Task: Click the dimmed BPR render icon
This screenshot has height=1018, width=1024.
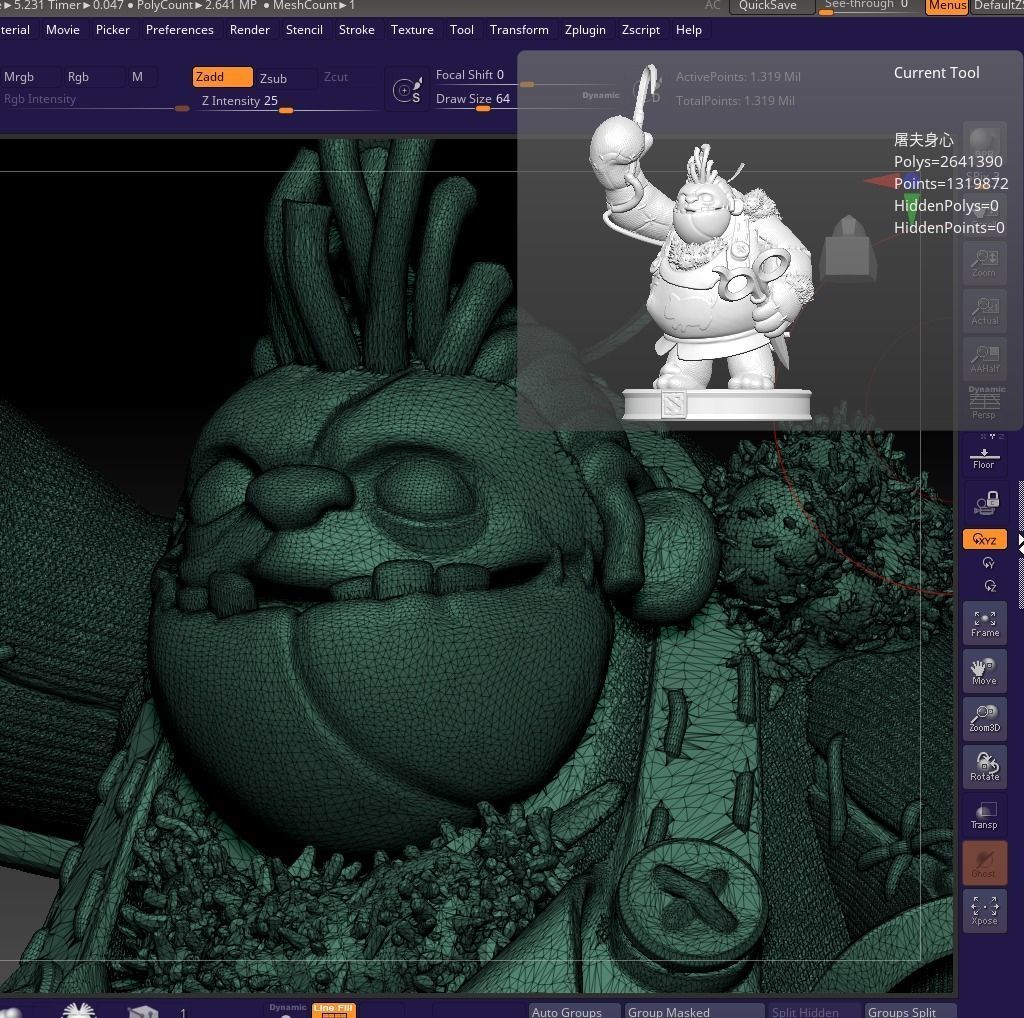Action: point(984,144)
